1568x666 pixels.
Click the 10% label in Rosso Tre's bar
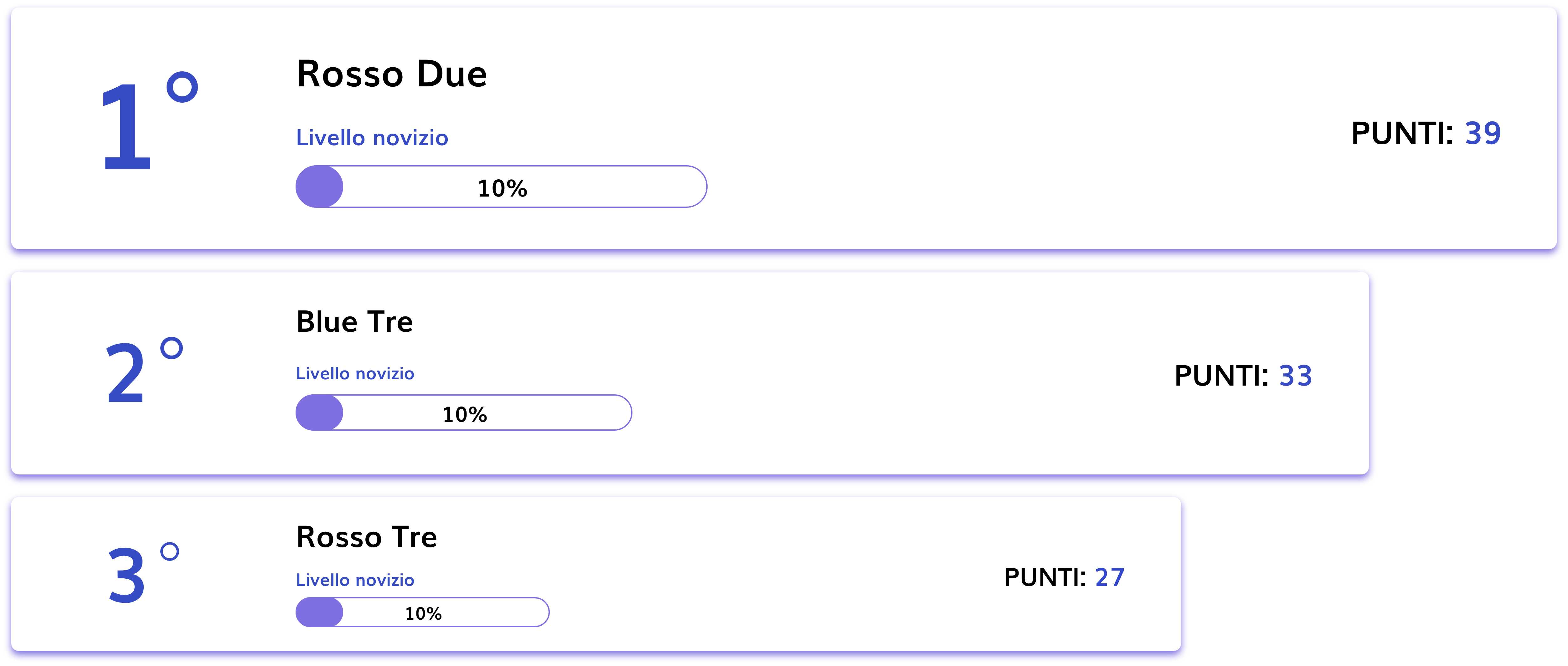pos(423,614)
